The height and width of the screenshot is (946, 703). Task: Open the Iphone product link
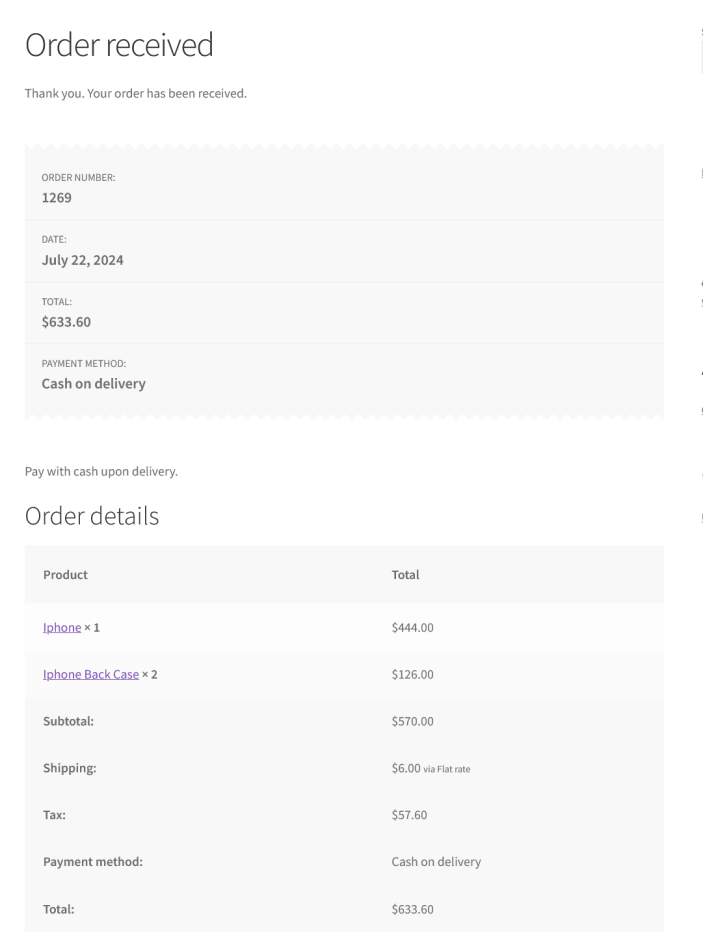point(62,628)
